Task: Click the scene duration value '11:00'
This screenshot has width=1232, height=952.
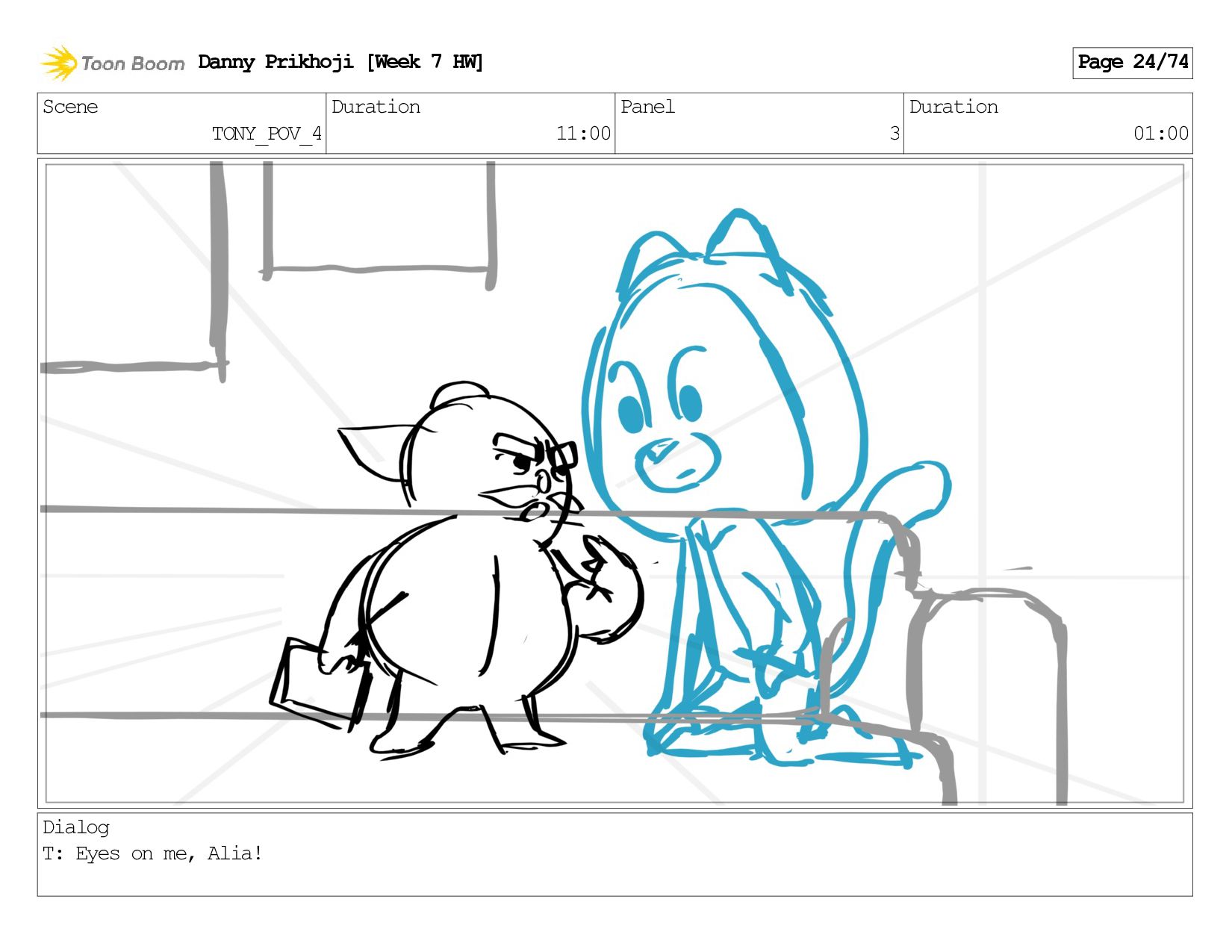Action: 583,134
